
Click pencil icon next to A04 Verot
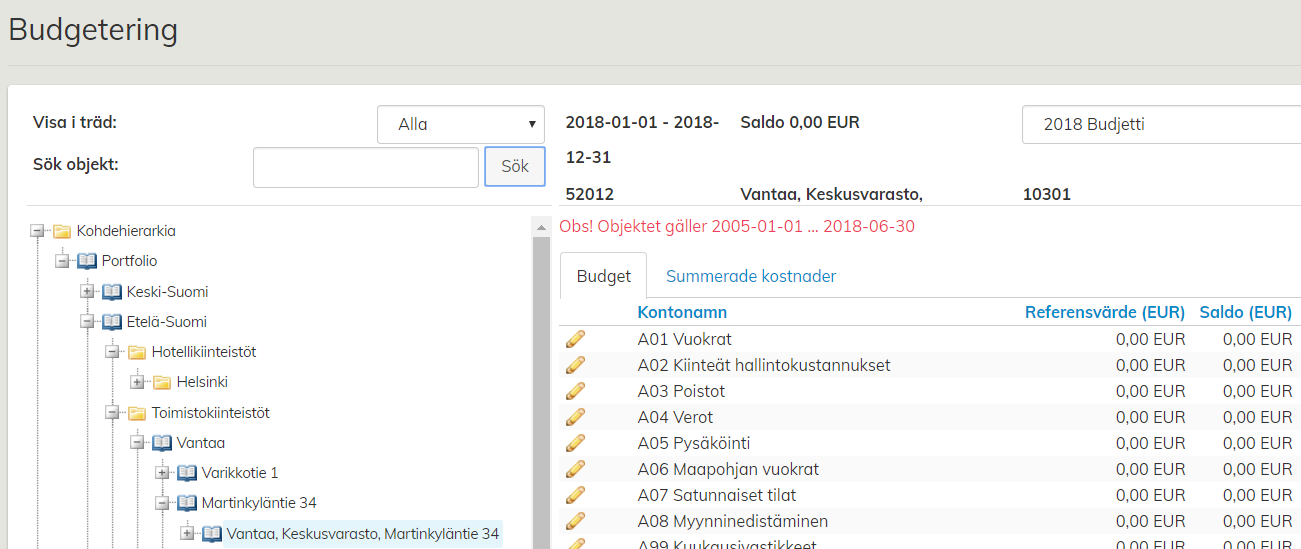click(575, 418)
